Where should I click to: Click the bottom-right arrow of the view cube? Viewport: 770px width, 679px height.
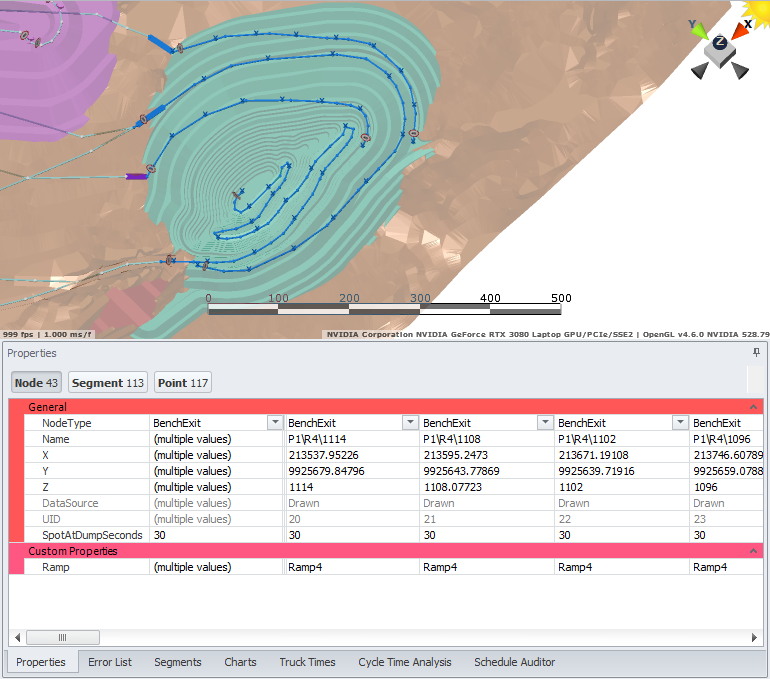[x=739, y=71]
